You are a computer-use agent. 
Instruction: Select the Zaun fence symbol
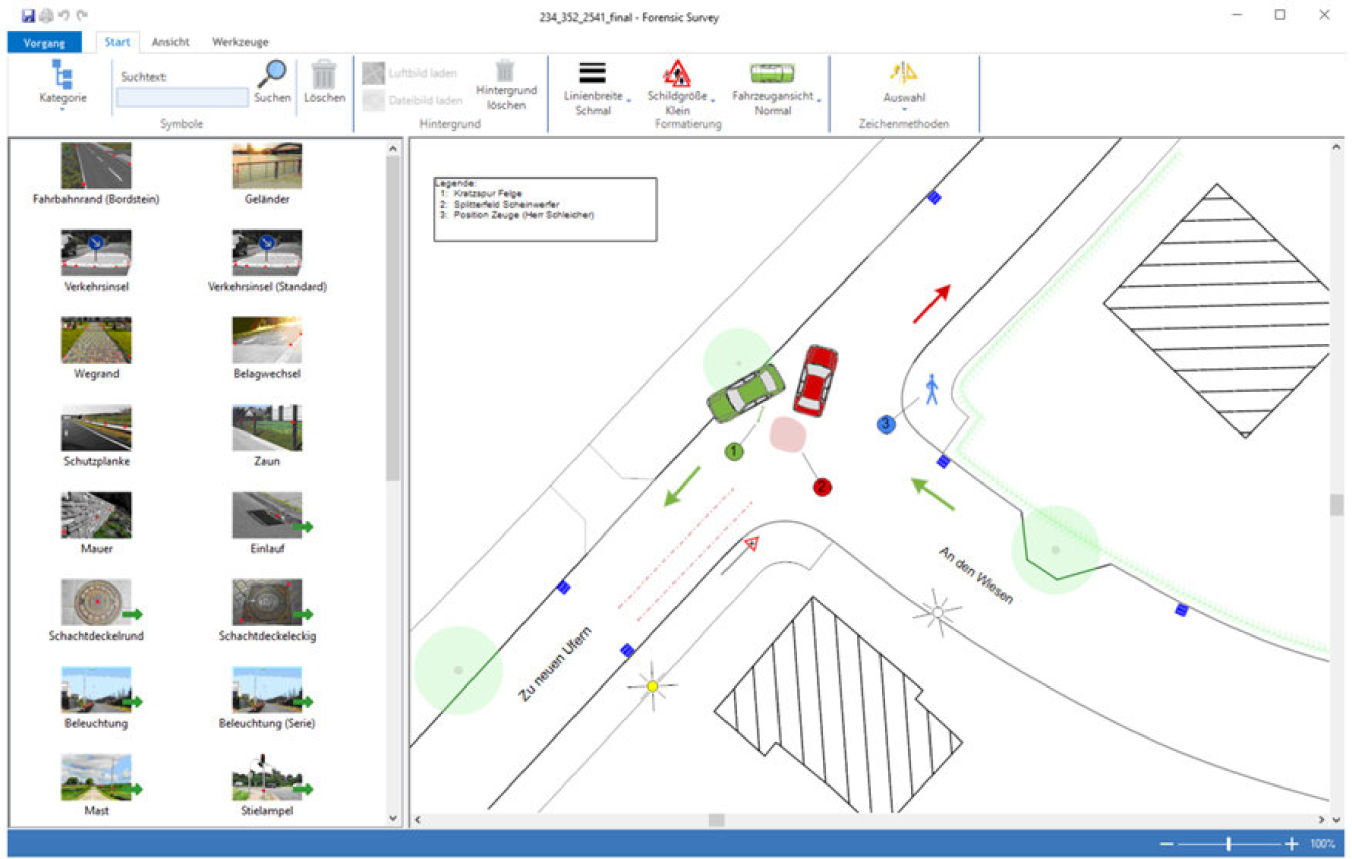267,428
